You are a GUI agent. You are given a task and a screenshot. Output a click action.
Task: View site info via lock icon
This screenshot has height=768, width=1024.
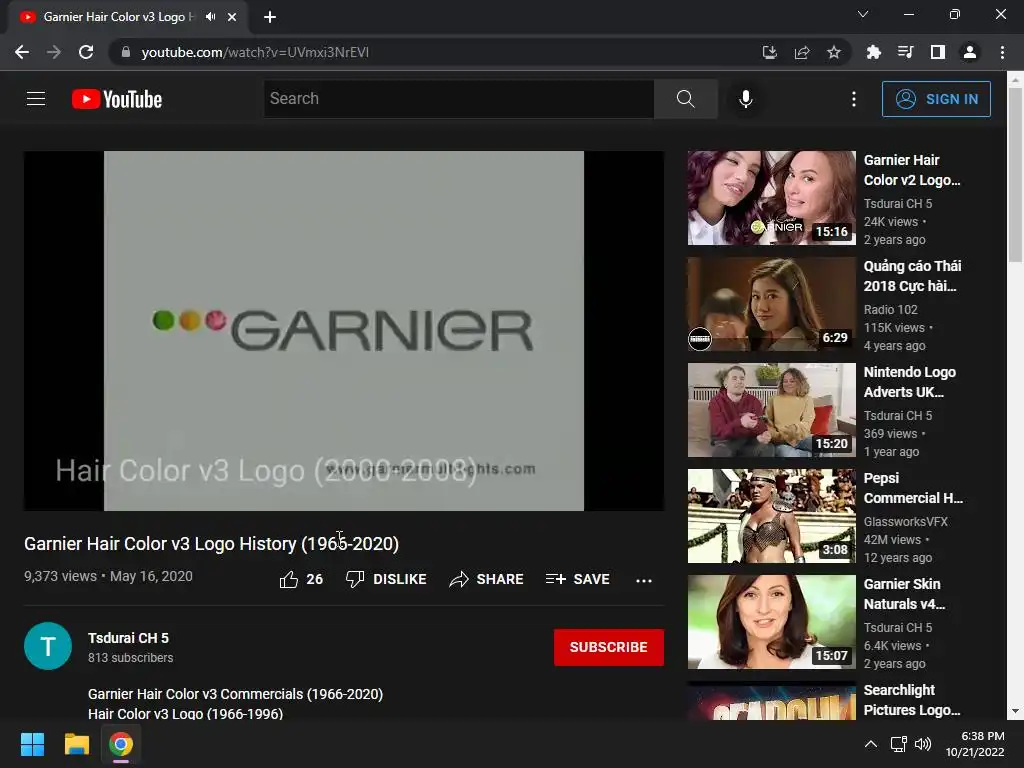[x=126, y=52]
